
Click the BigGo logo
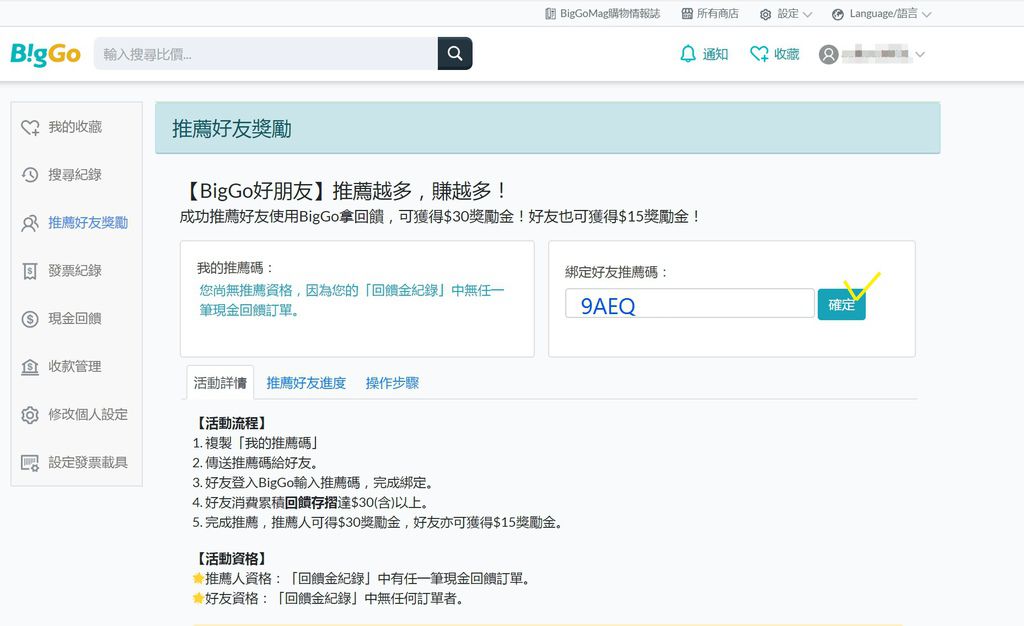[x=45, y=54]
